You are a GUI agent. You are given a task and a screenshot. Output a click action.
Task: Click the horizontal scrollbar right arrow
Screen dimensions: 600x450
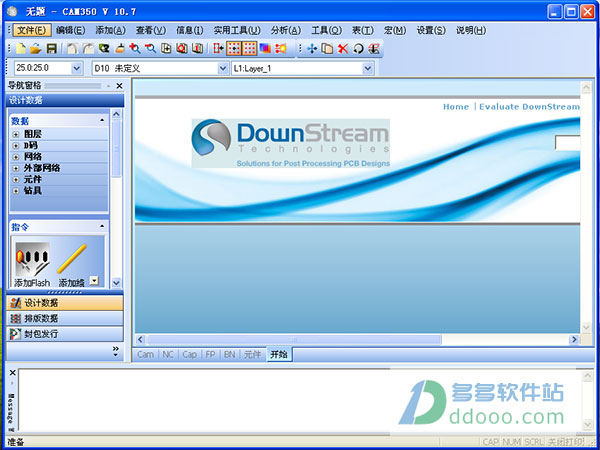pos(574,339)
